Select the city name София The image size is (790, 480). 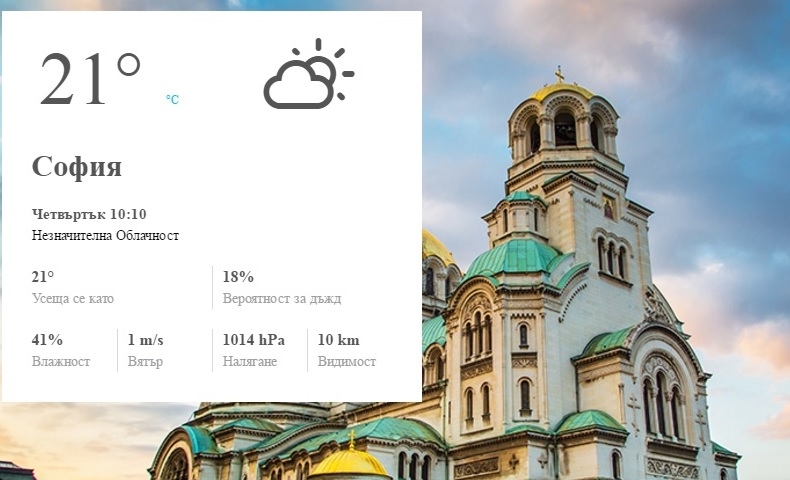point(77,166)
